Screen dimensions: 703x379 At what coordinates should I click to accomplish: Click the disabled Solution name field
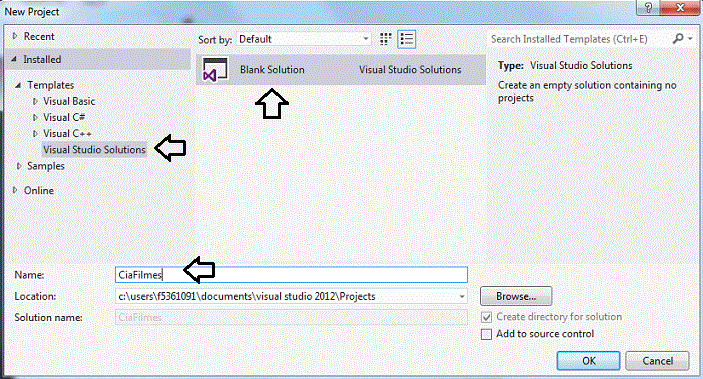tap(291, 318)
